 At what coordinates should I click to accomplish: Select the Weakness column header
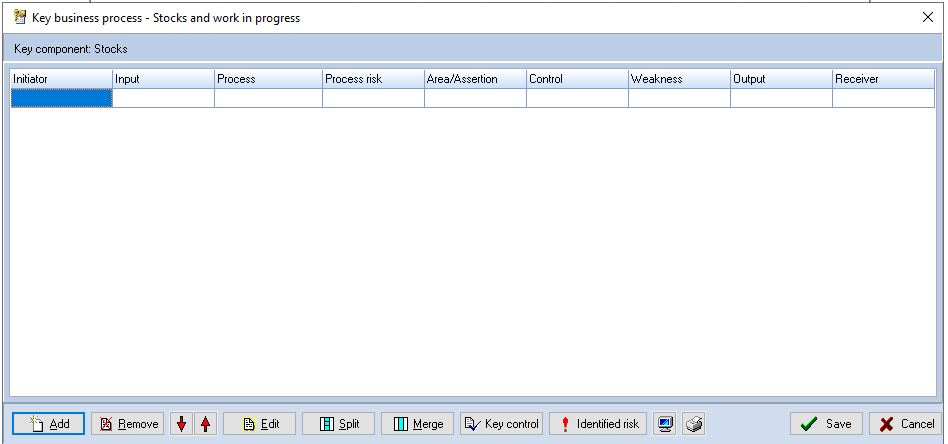click(679, 79)
